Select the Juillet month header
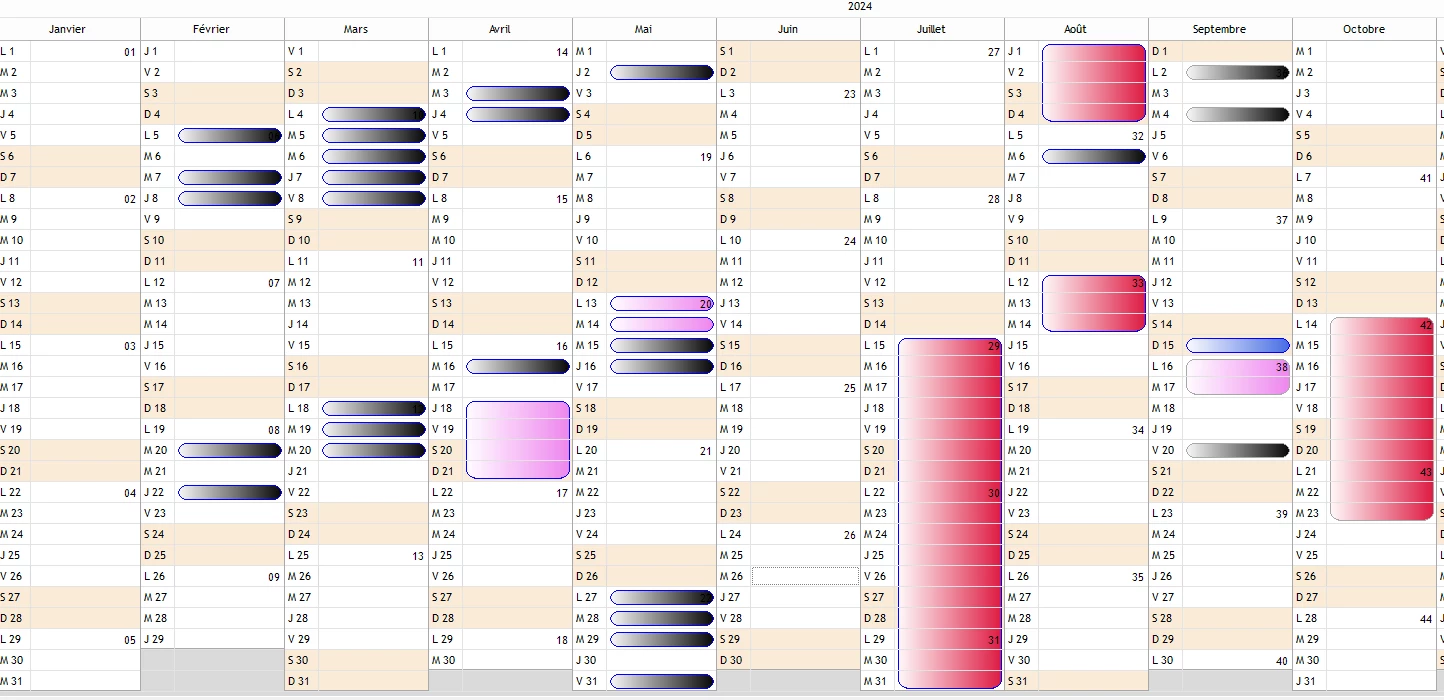 point(932,29)
